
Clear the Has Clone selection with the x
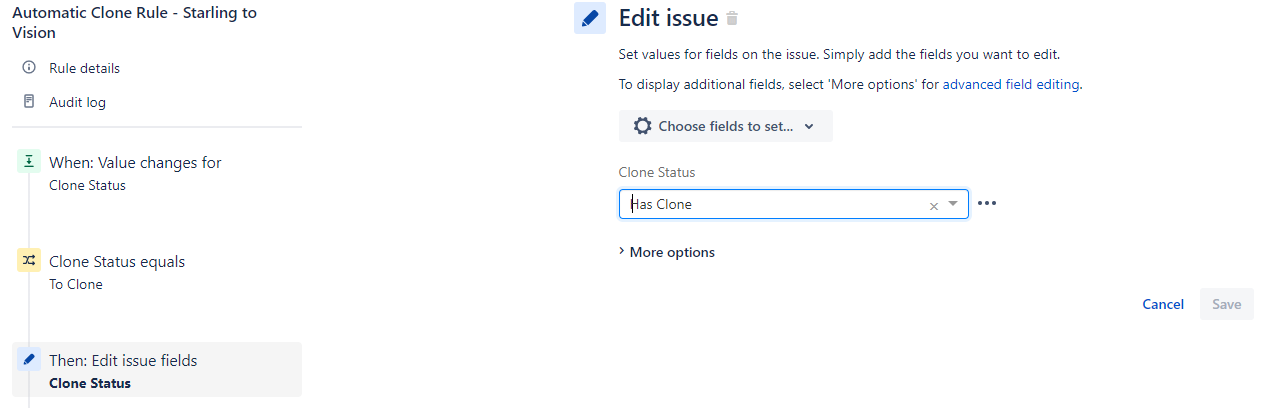(x=934, y=206)
